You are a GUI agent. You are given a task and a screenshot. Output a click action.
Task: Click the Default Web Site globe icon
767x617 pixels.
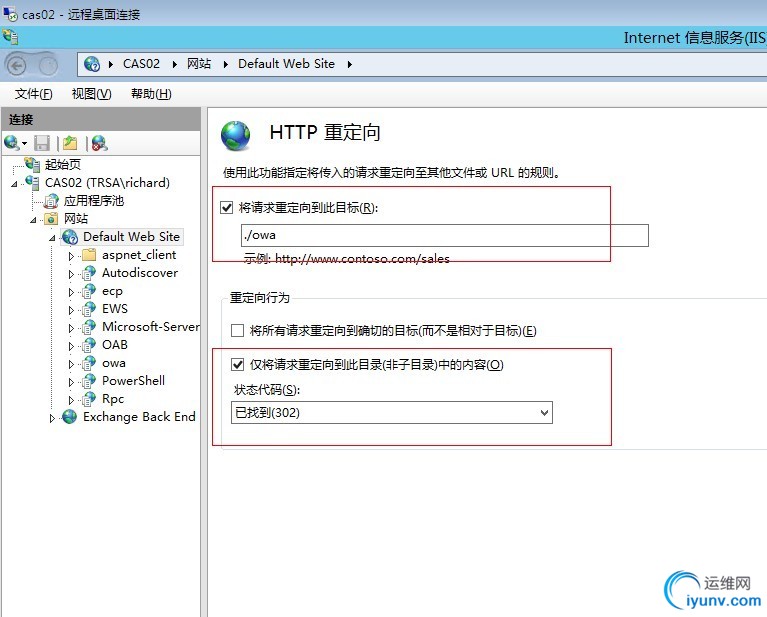pyautogui.click(x=70, y=237)
